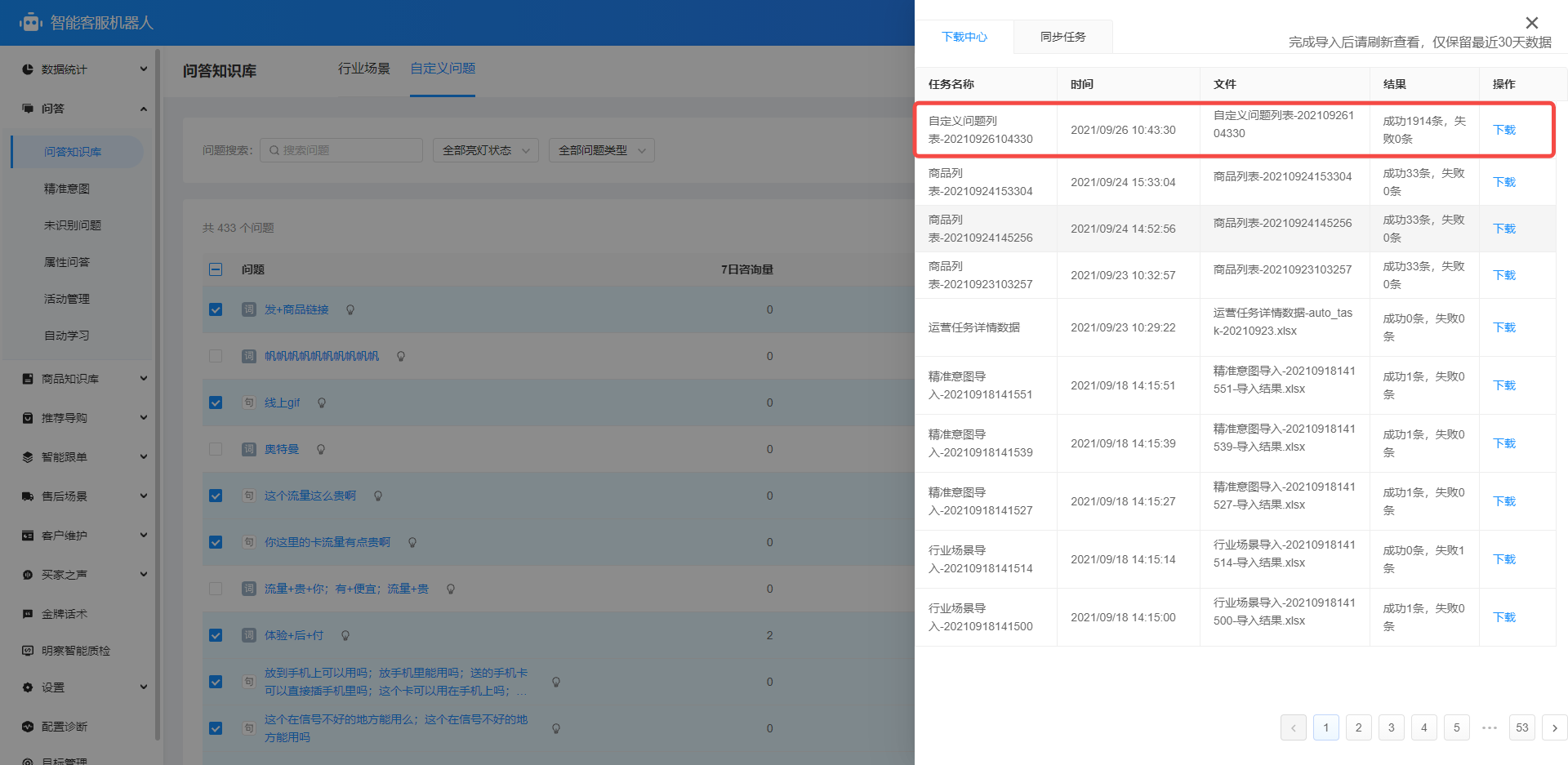Select 精准意图 in sidebar
The image size is (1568, 765).
tap(67, 189)
